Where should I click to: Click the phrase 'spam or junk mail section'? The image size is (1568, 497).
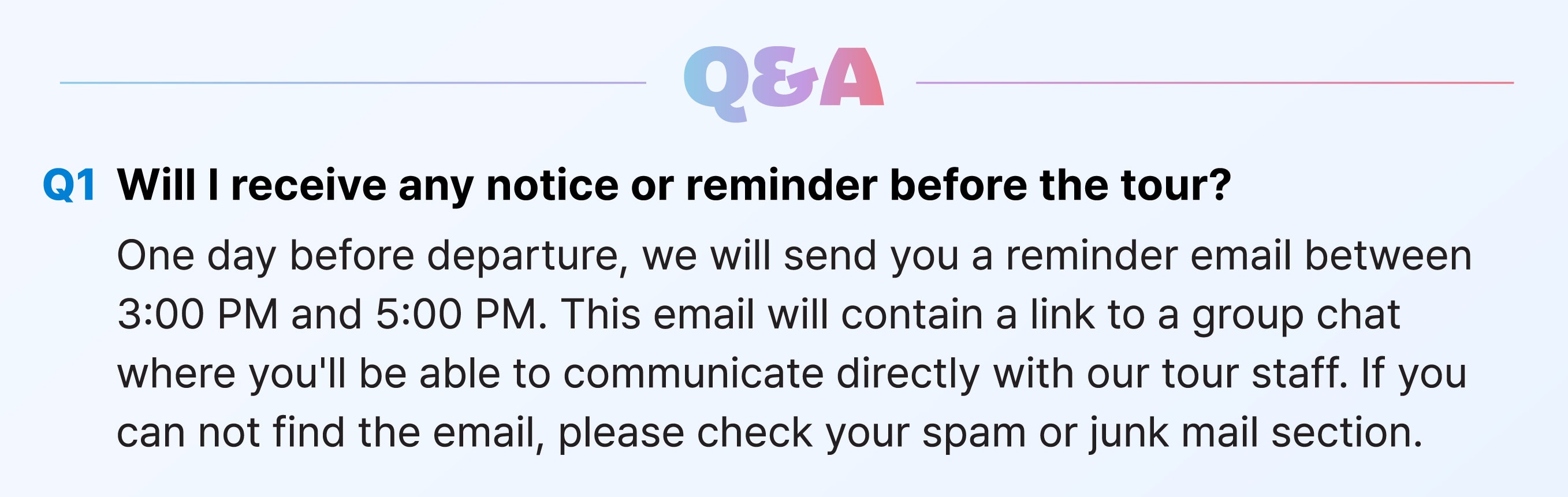(x=1172, y=433)
